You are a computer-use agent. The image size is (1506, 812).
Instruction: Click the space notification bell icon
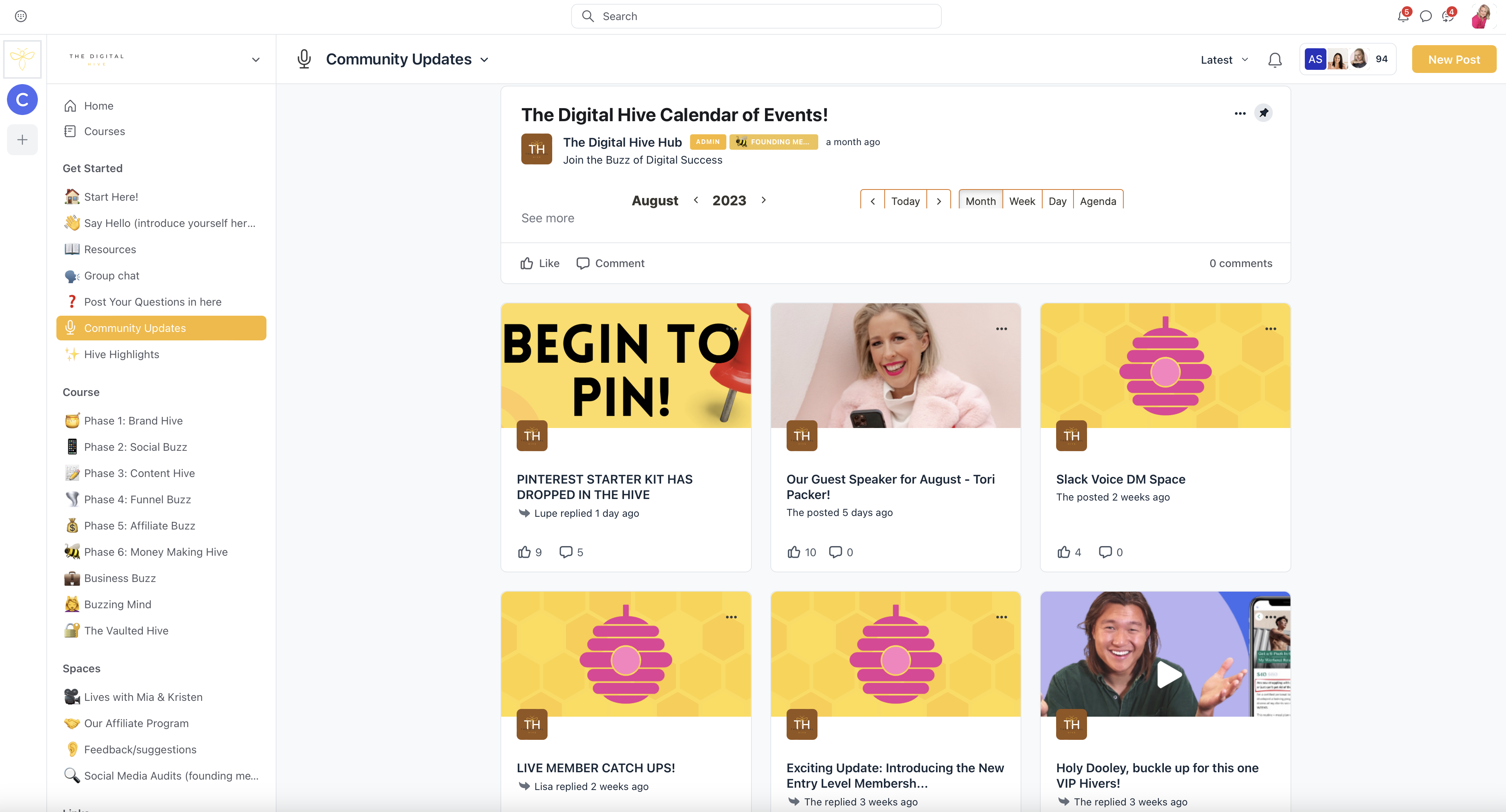[x=1274, y=59]
